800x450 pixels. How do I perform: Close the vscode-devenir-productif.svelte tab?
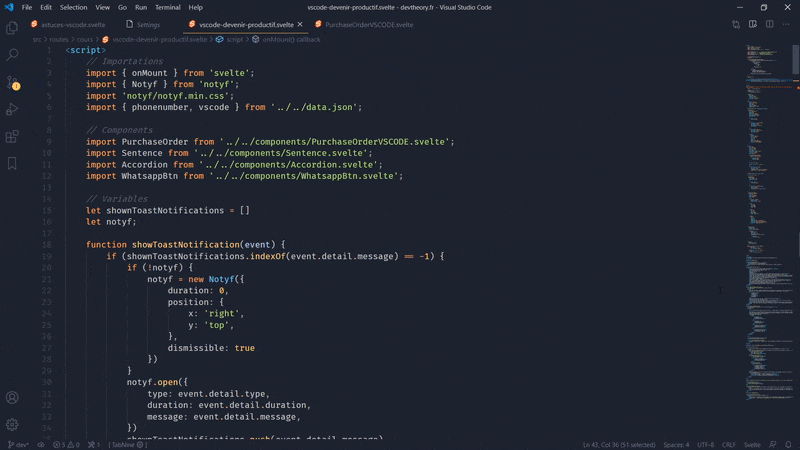(300, 24)
